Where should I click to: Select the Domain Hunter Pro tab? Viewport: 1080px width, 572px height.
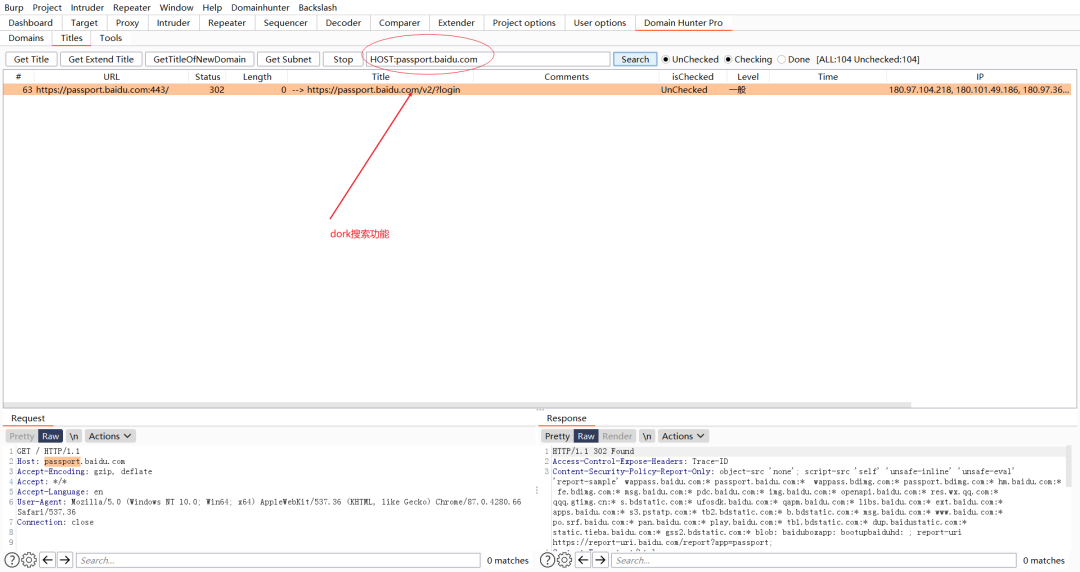coord(683,23)
